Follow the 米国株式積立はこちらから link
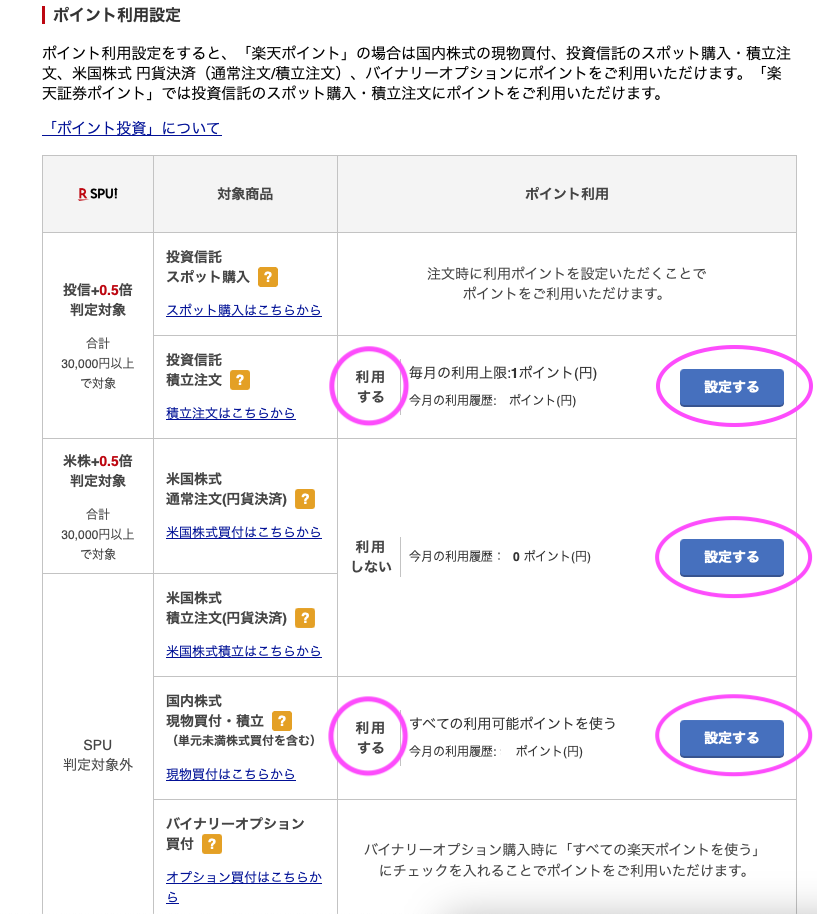 pyautogui.click(x=244, y=651)
